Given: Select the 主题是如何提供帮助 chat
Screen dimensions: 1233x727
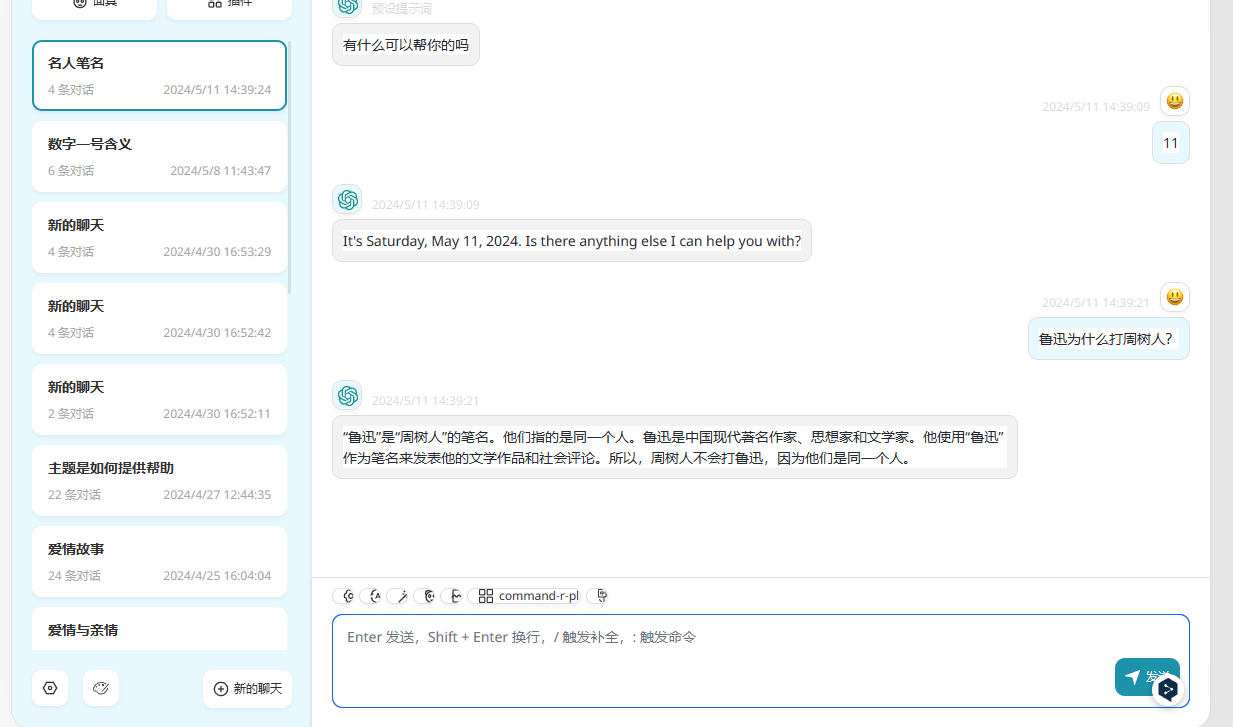Looking at the screenshot, I should [x=159, y=480].
